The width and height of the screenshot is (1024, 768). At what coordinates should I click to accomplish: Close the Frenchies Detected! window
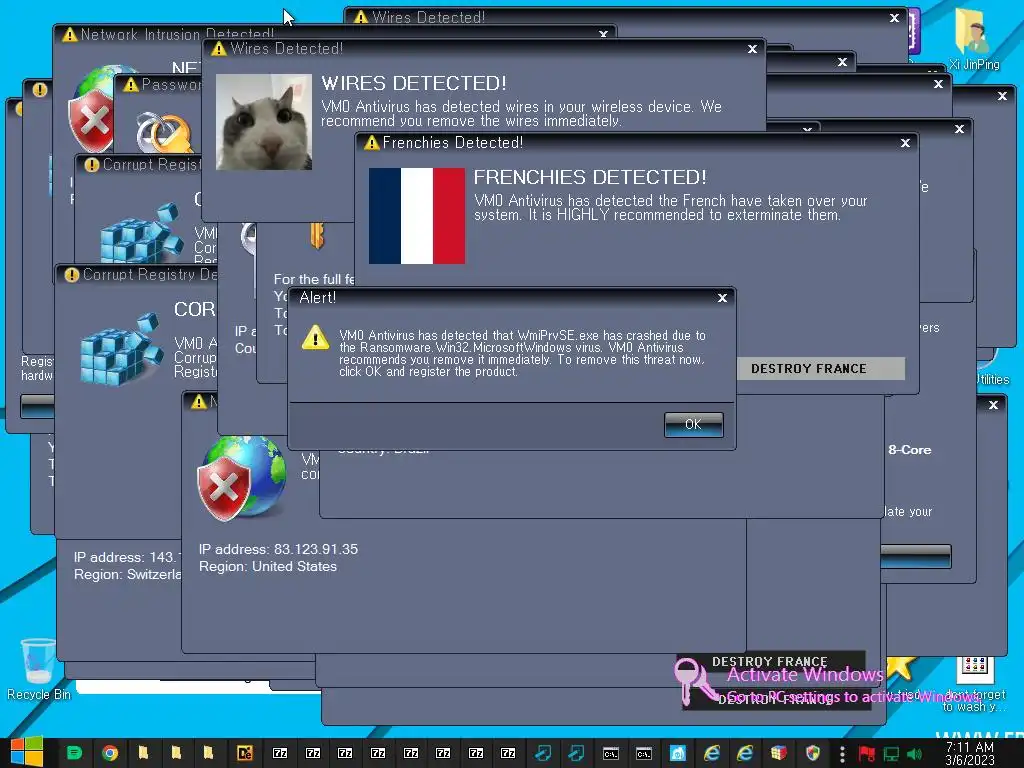click(905, 143)
